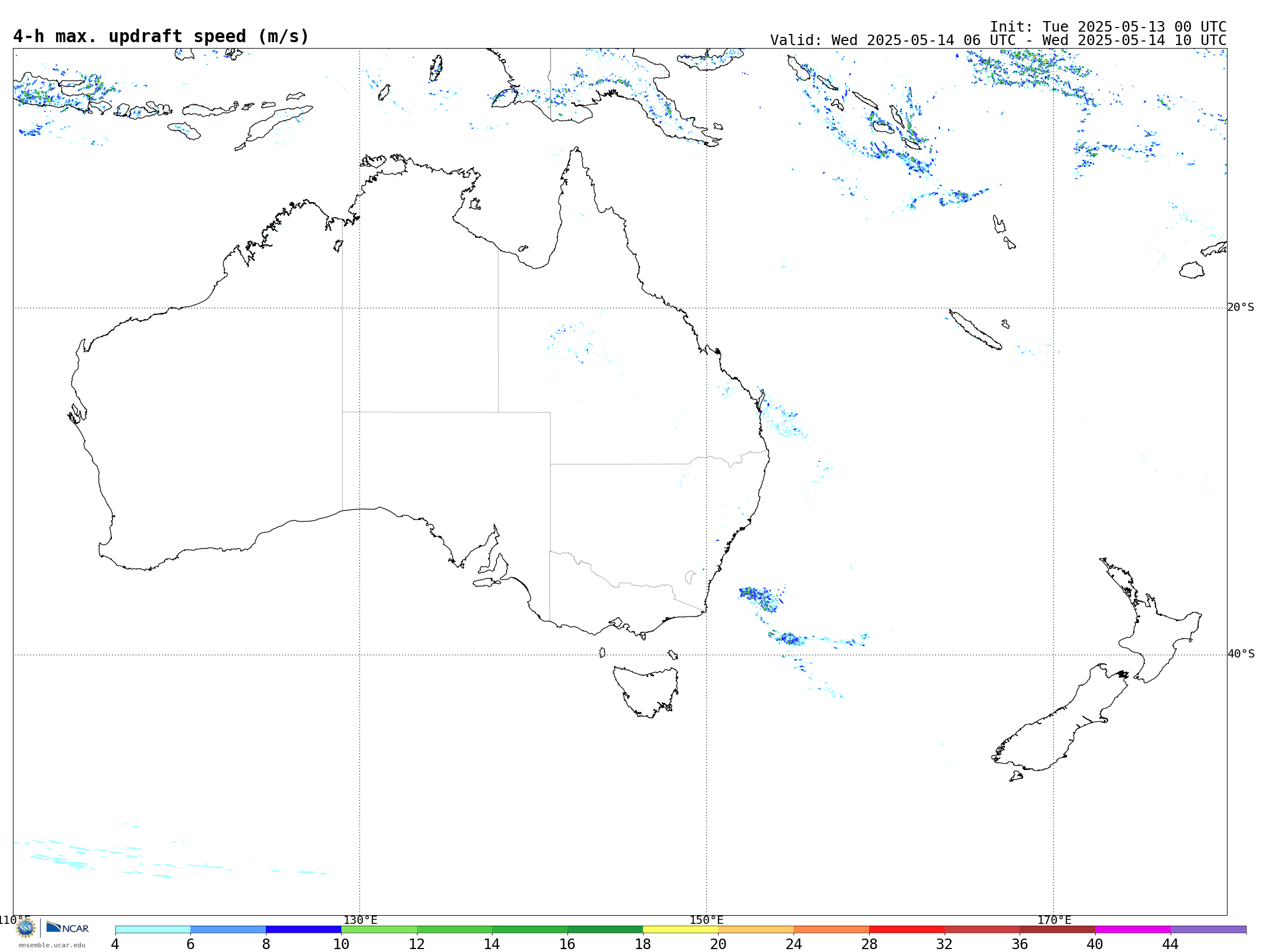Click the colorbar tick label '14'

pyautogui.click(x=492, y=944)
